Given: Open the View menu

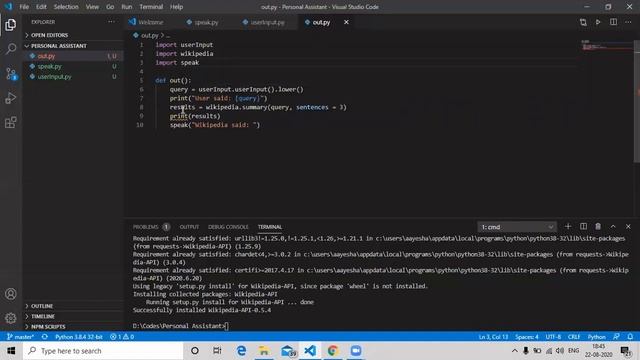Looking at the screenshot, I should pos(92,7).
